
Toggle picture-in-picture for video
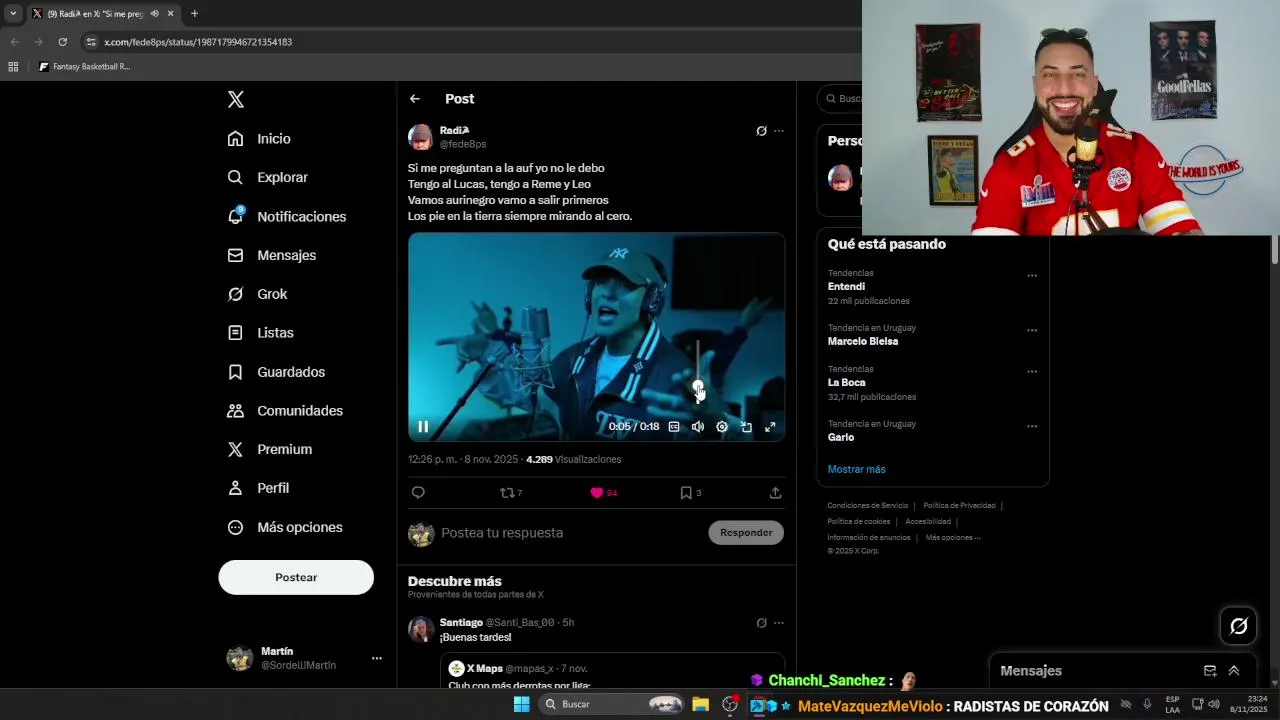pos(746,427)
